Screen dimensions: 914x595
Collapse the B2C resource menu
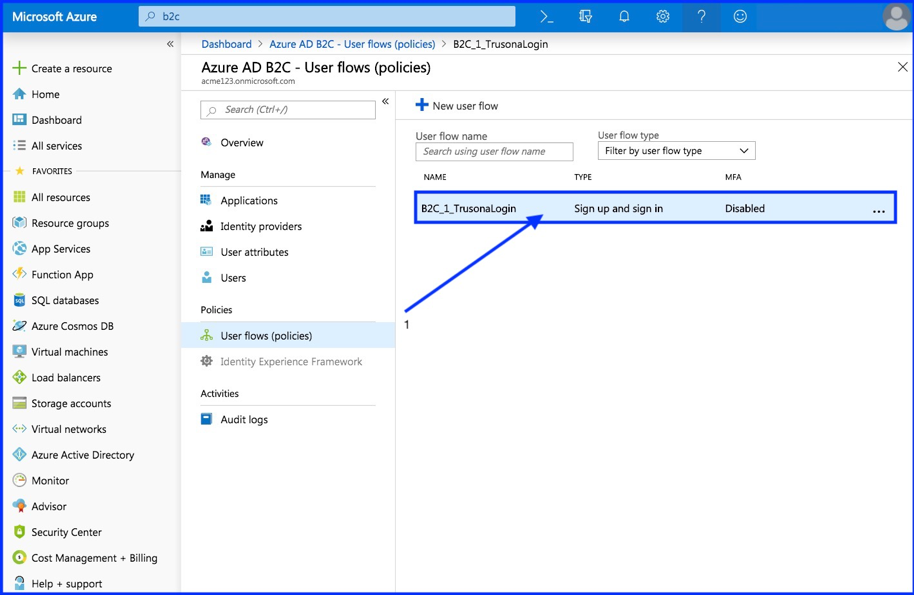(385, 101)
